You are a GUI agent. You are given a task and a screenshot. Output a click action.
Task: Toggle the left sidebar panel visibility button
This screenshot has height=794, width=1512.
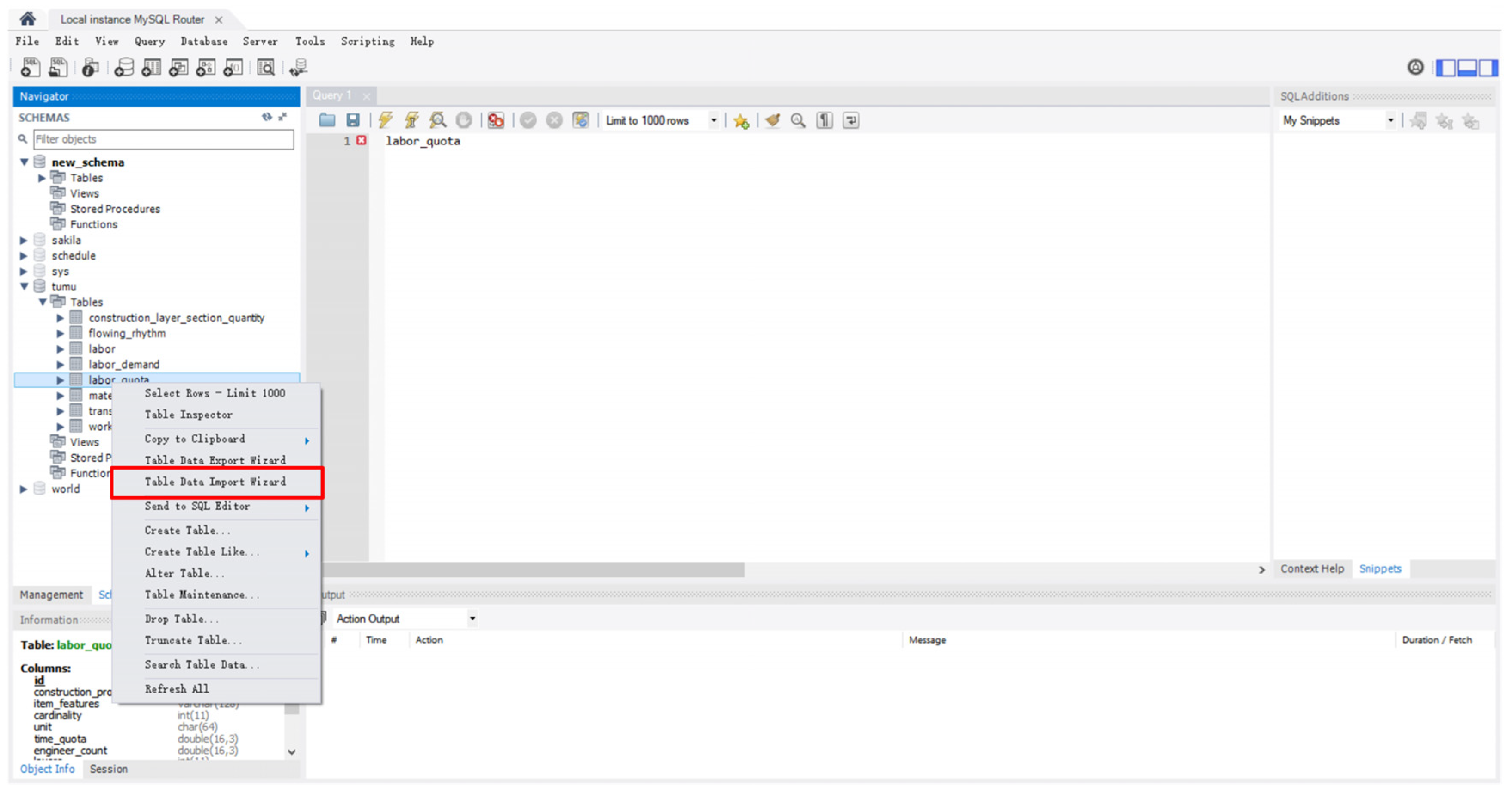pyautogui.click(x=1446, y=68)
